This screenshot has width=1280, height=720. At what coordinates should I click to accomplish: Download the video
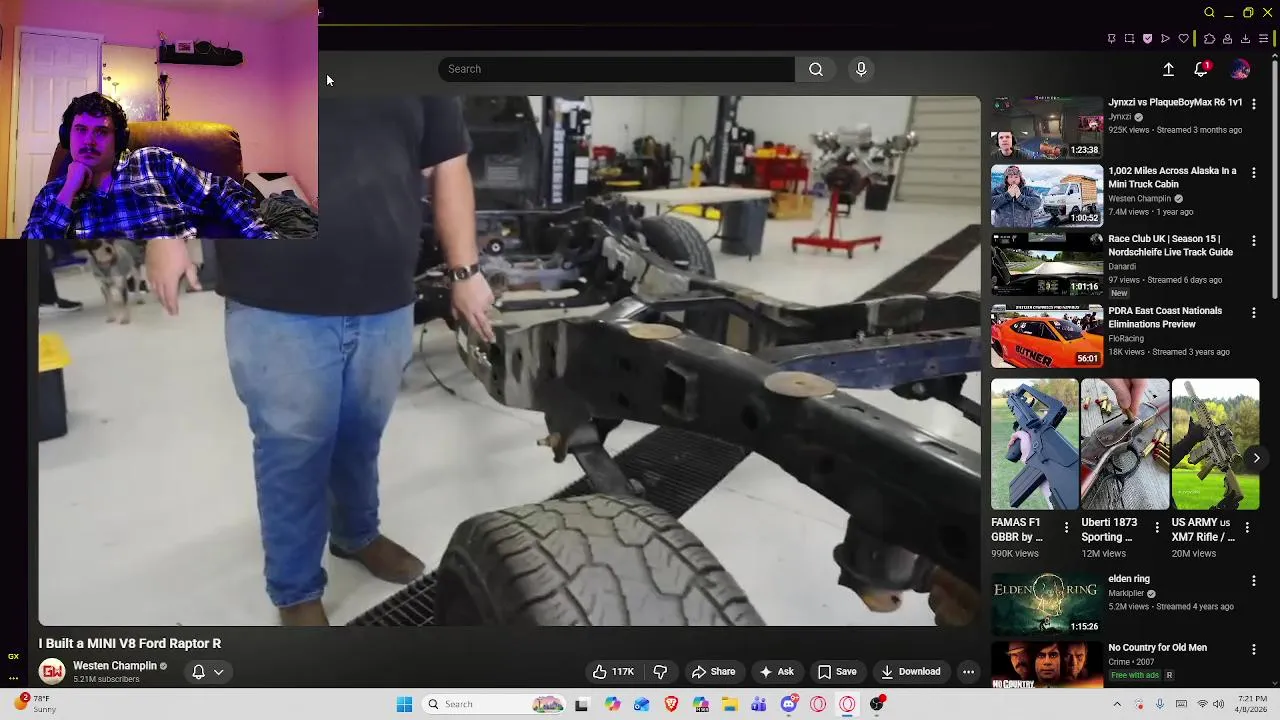click(910, 672)
